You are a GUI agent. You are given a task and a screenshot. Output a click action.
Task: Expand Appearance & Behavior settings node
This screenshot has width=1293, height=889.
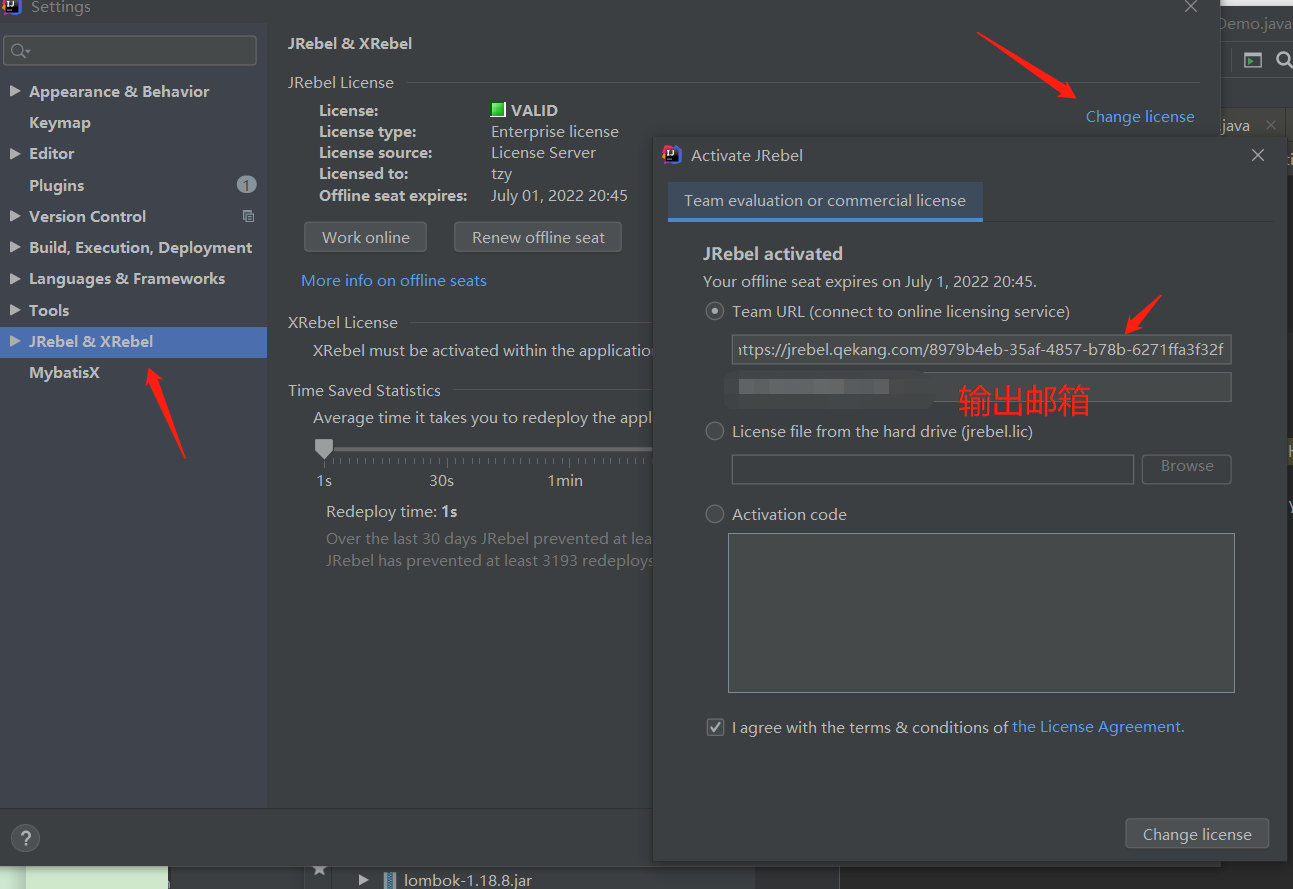point(15,91)
